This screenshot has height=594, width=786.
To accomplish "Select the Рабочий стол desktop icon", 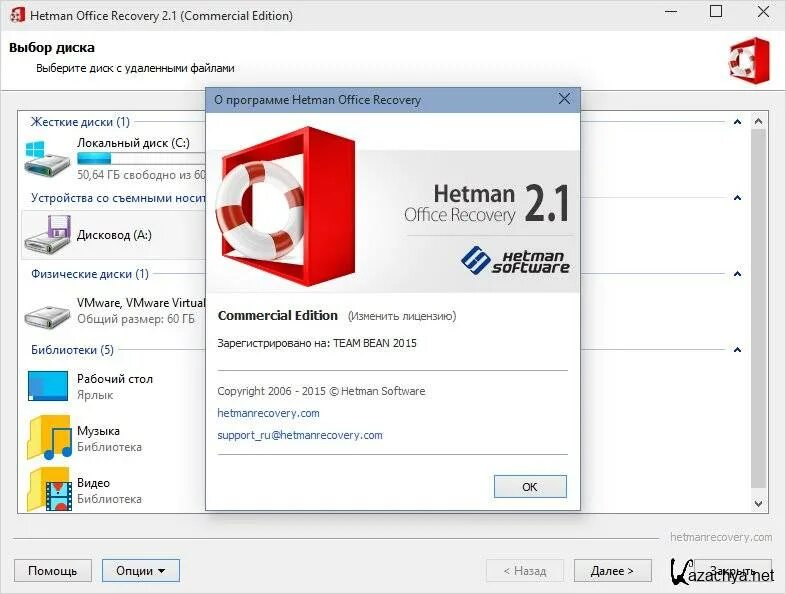I will 48,385.
